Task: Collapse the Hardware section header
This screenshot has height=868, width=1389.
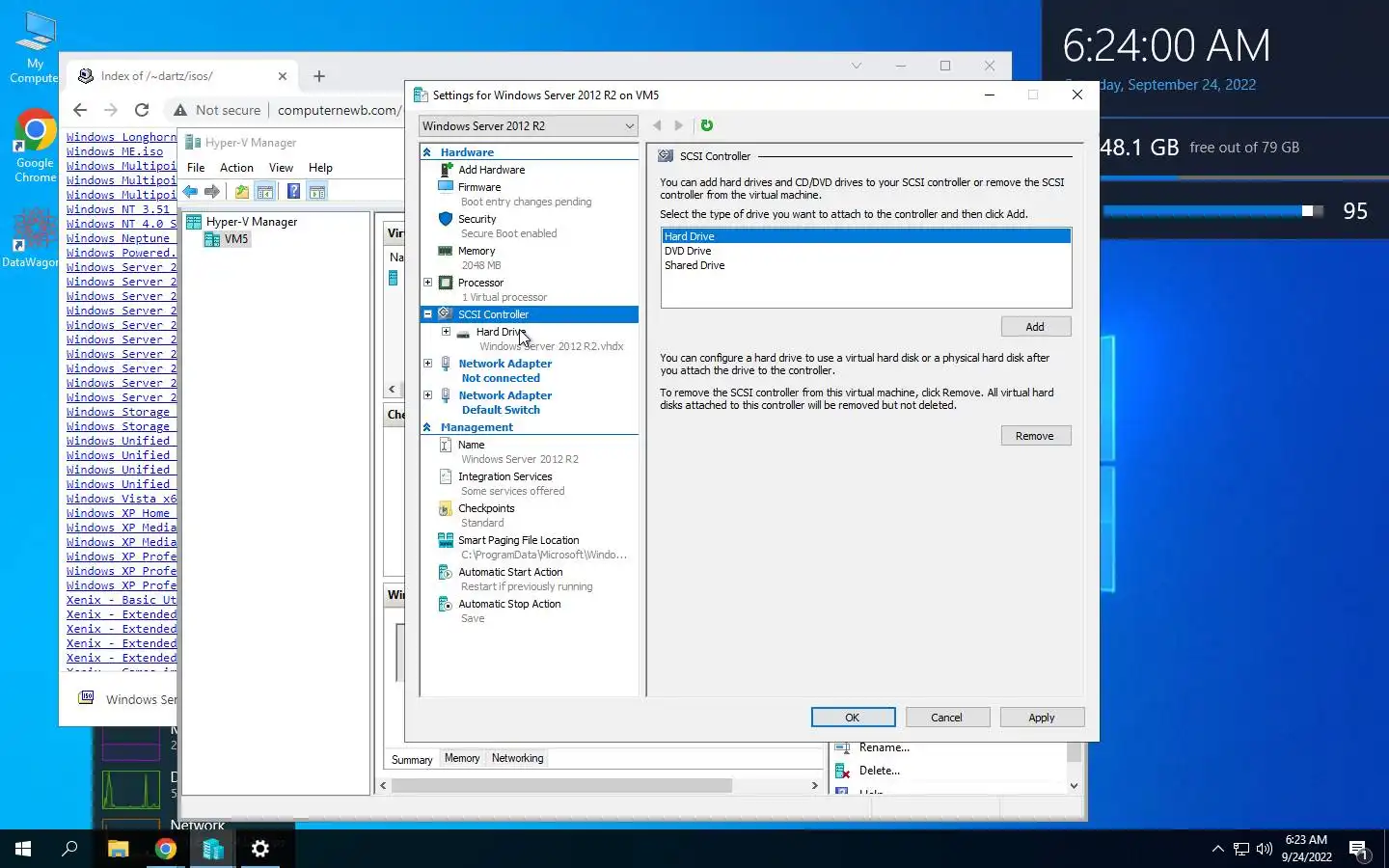Action: tap(427, 152)
